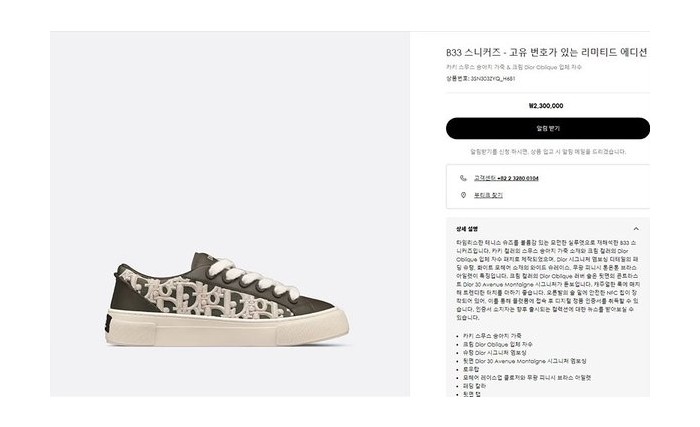The image size is (700, 427).
Task: Click the Dior 30 Avenue Montaigne bullet item
Action: [x=524, y=361]
